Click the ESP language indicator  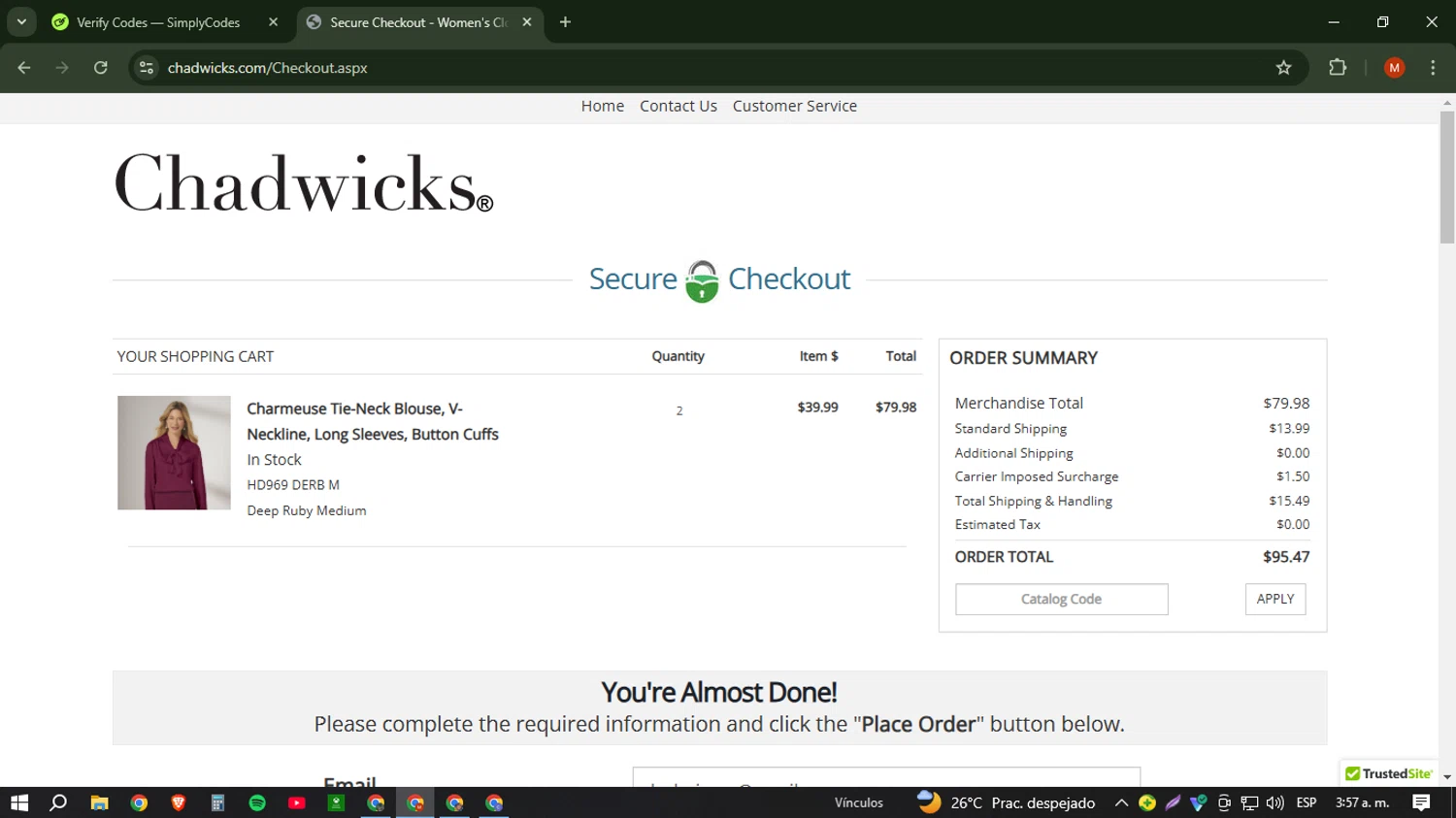[x=1307, y=802]
